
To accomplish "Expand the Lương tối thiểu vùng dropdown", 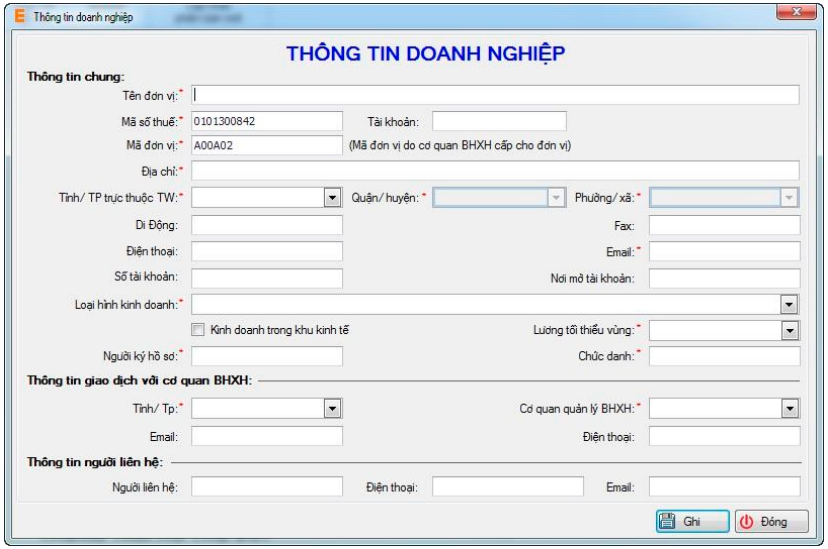I will click(789, 330).
